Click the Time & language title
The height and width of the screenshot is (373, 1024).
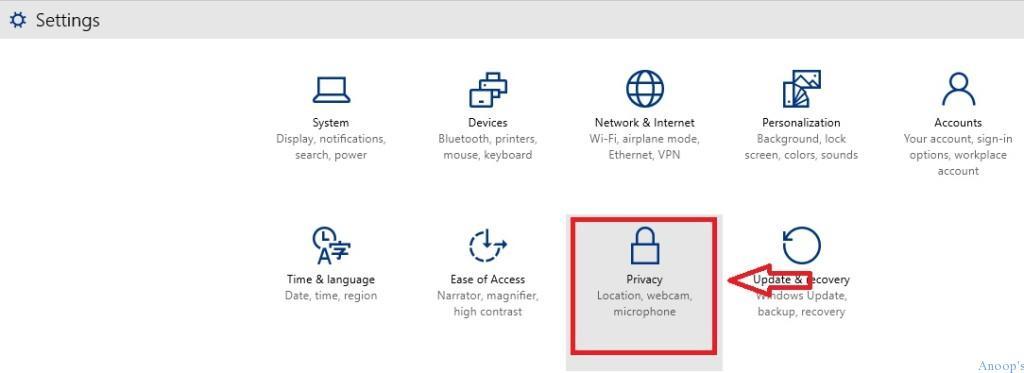tap(331, 280)
